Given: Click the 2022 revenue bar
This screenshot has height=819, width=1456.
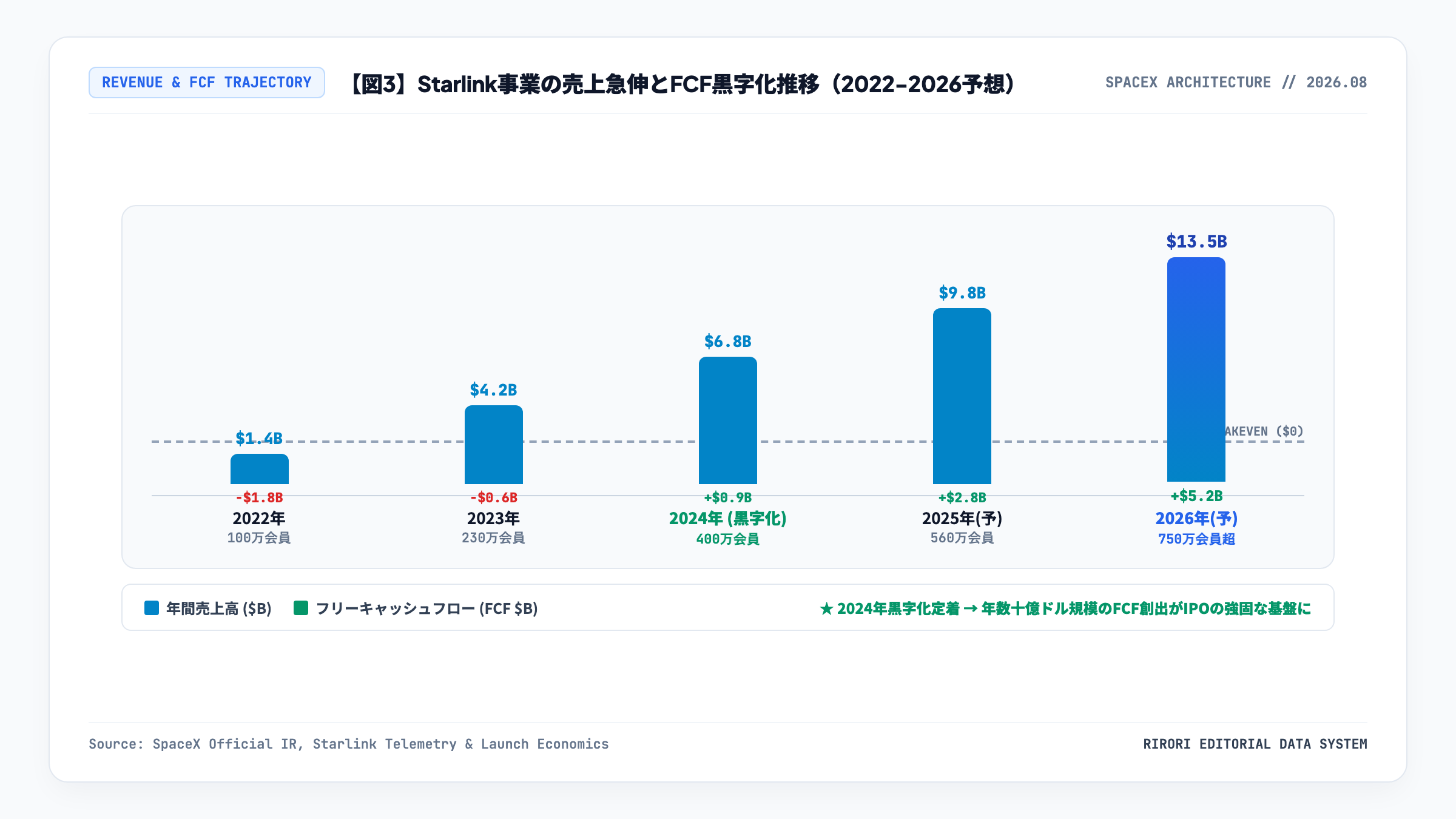Looking at the screenshot, I should [260, 469].
